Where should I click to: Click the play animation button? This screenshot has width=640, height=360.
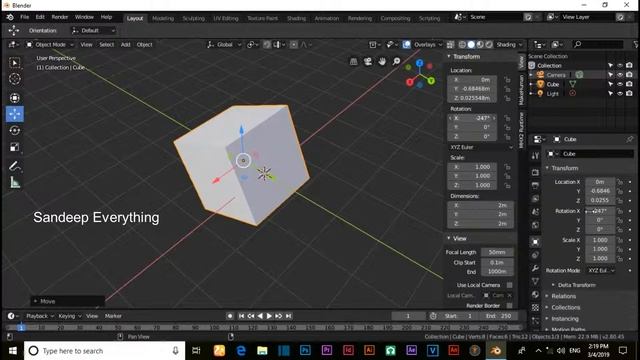pyautogui.click(x=269, y=316)
